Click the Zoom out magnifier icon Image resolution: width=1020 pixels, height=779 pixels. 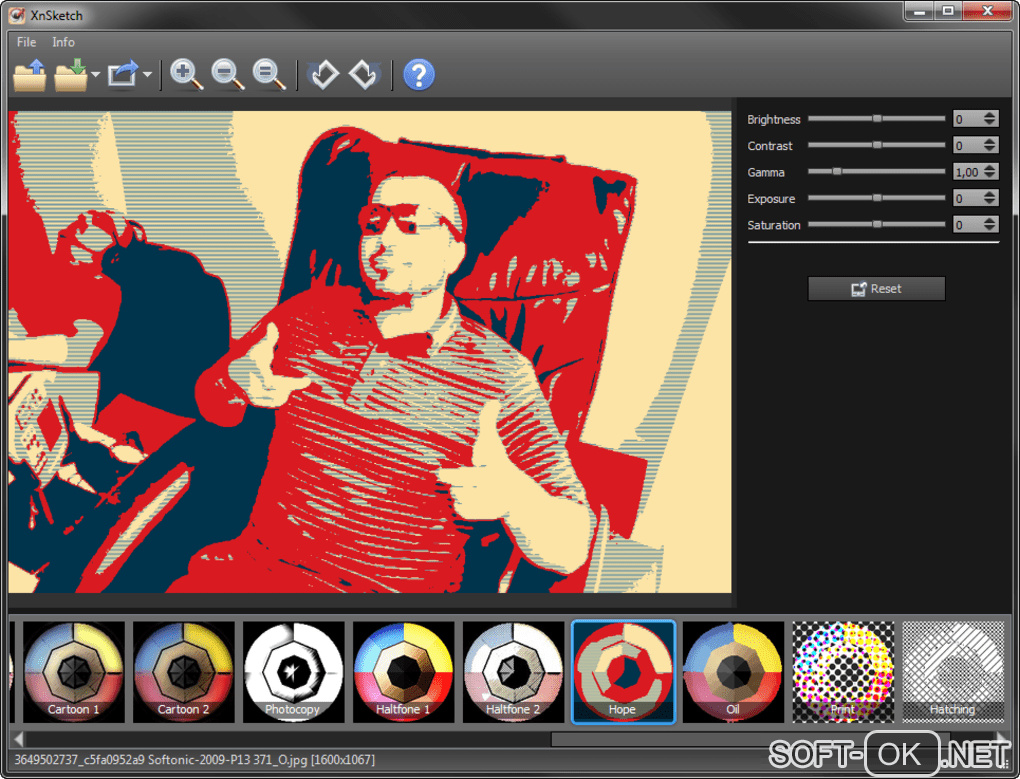[228, 74]
